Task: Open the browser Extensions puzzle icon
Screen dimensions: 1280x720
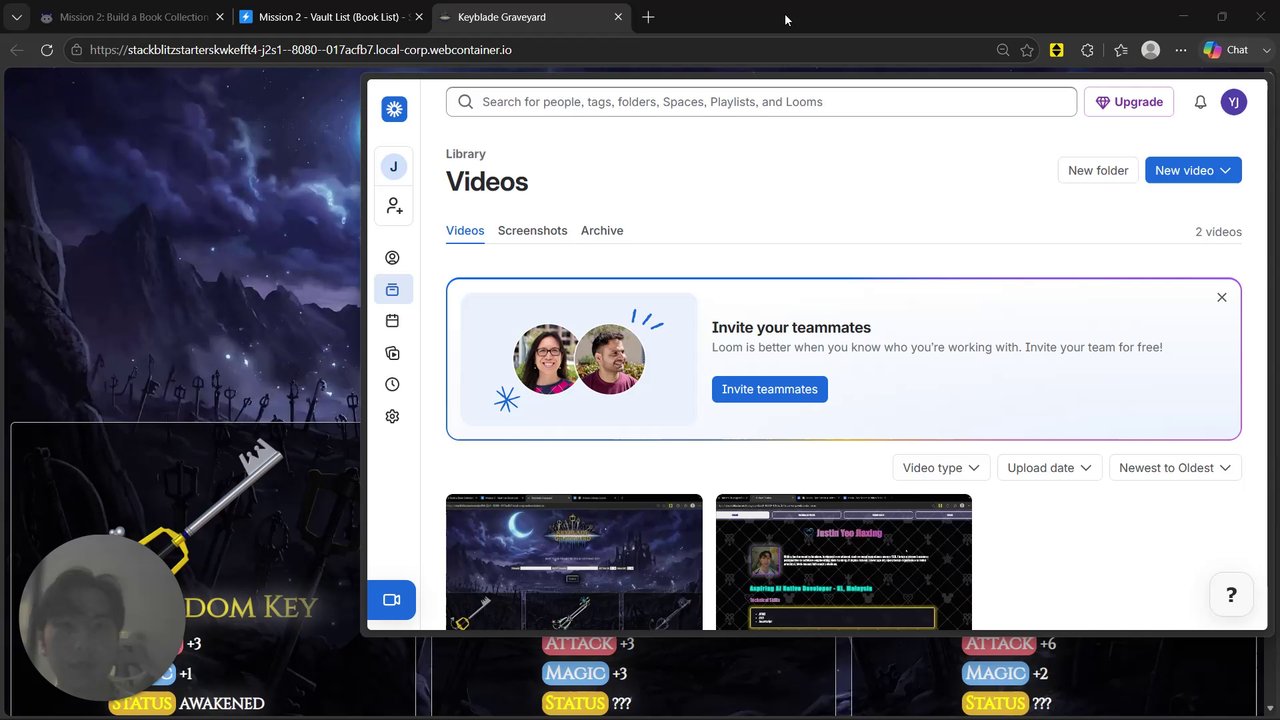Action: click(x=1088, y=50)
